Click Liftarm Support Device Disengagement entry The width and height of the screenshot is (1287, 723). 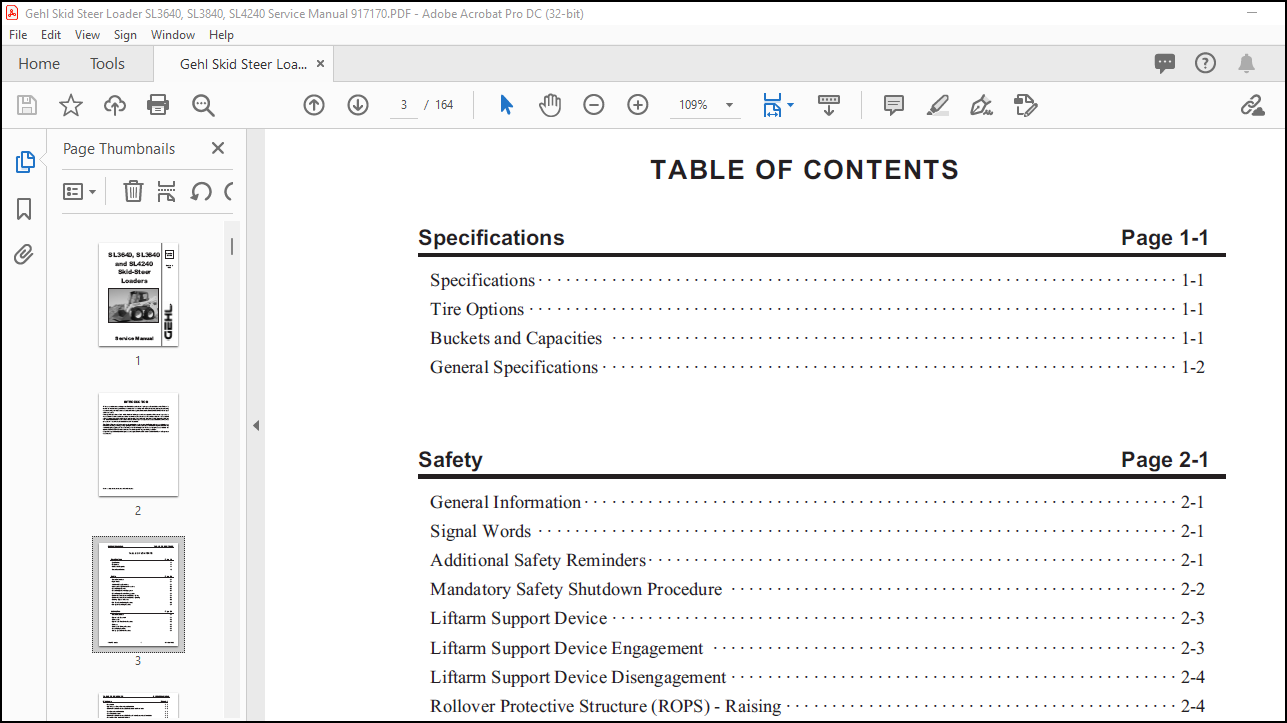point(817,677)
